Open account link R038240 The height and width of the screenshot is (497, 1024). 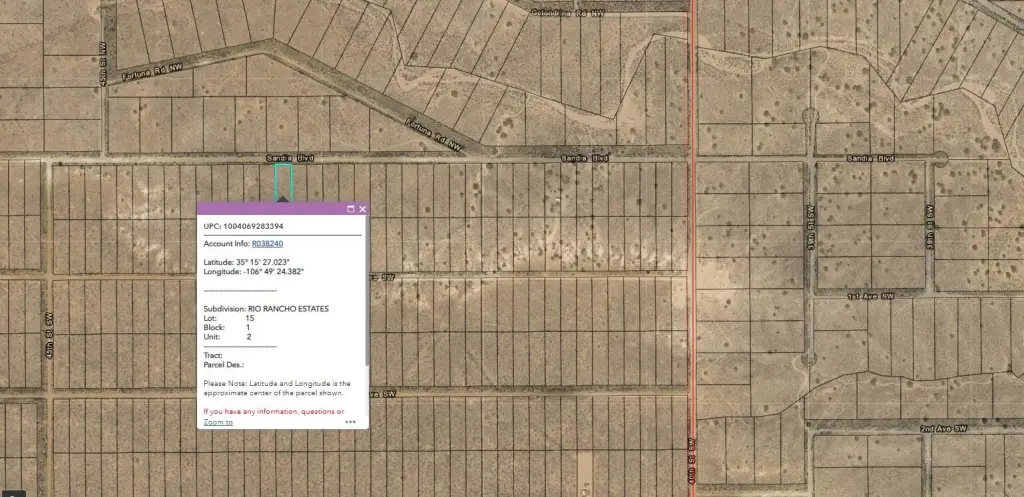point(267,244)
